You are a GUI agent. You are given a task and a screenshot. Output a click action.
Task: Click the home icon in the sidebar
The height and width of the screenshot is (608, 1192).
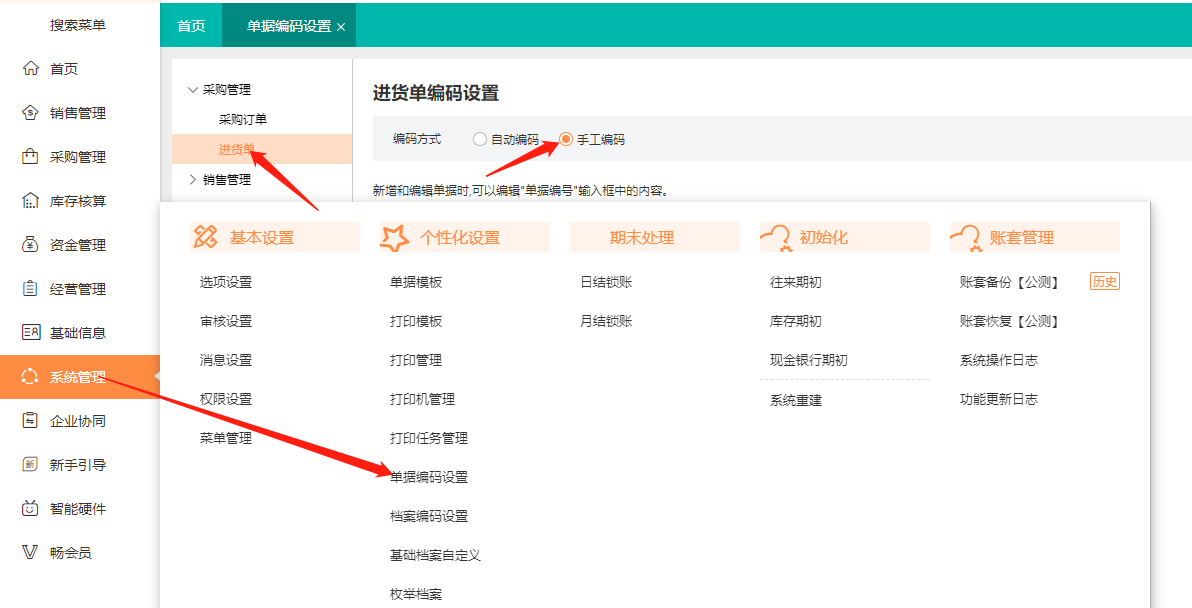(x=30, y=69)
